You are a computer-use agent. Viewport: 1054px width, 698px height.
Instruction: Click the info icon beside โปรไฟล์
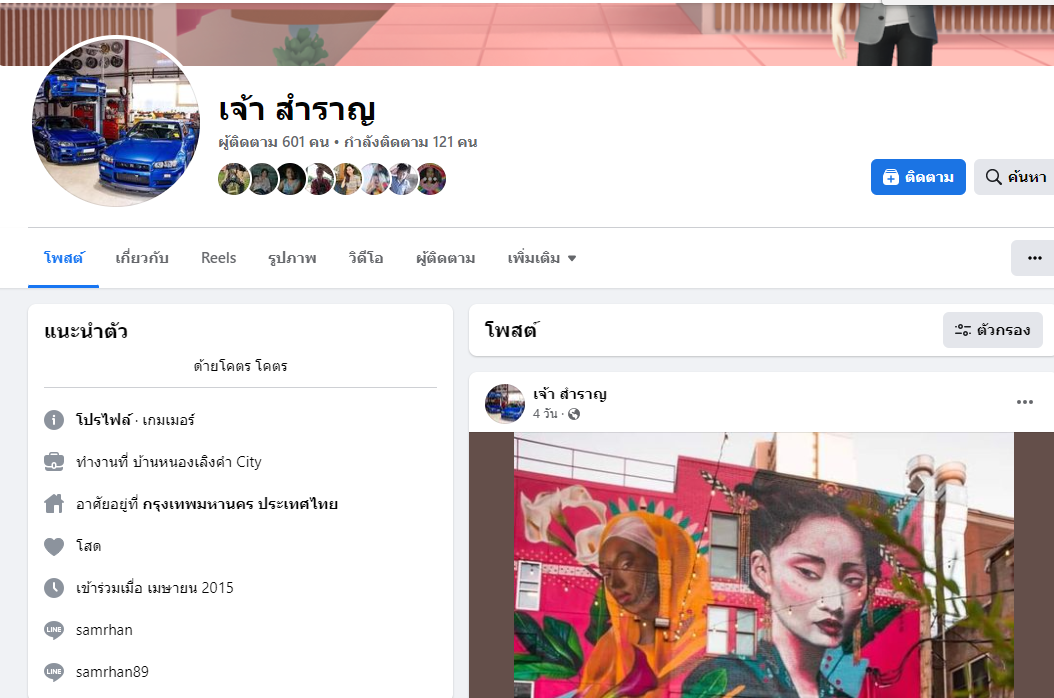pyautogui.click(x=54, y=420)
